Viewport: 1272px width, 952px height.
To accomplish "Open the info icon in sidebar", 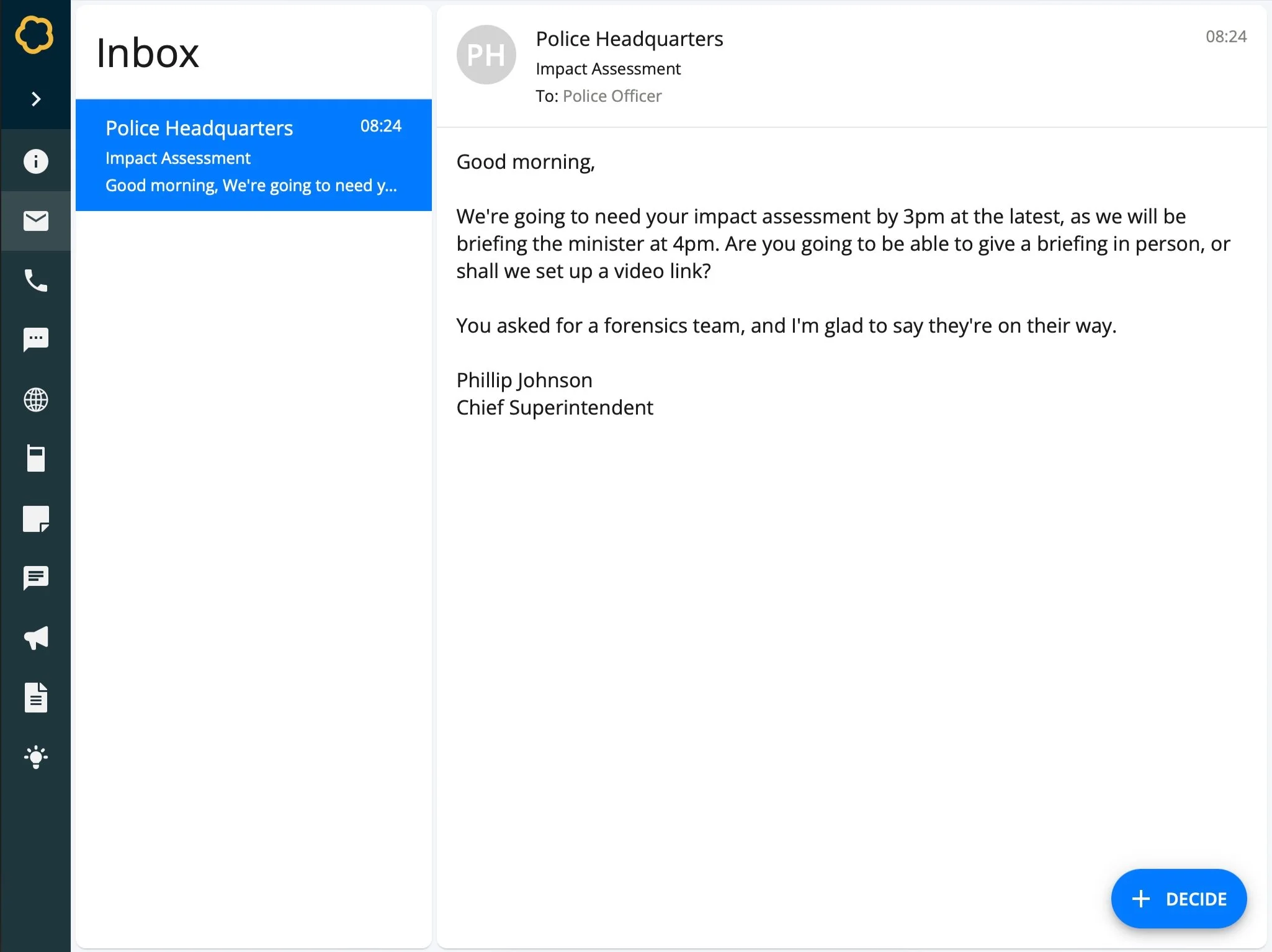I will click(35, 161).
